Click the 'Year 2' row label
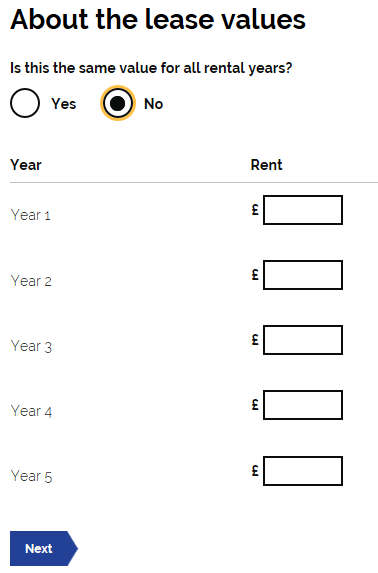 [31, 281]
